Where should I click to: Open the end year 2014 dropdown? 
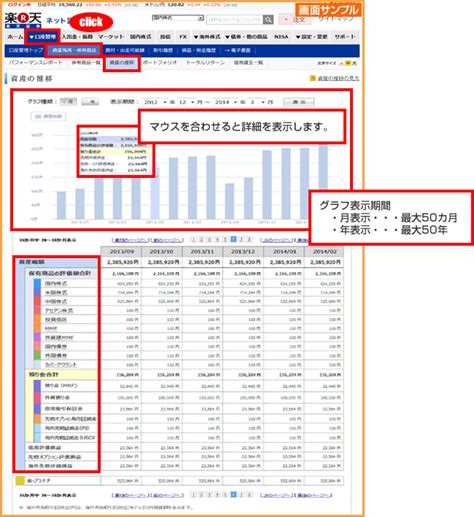[226, 102]
